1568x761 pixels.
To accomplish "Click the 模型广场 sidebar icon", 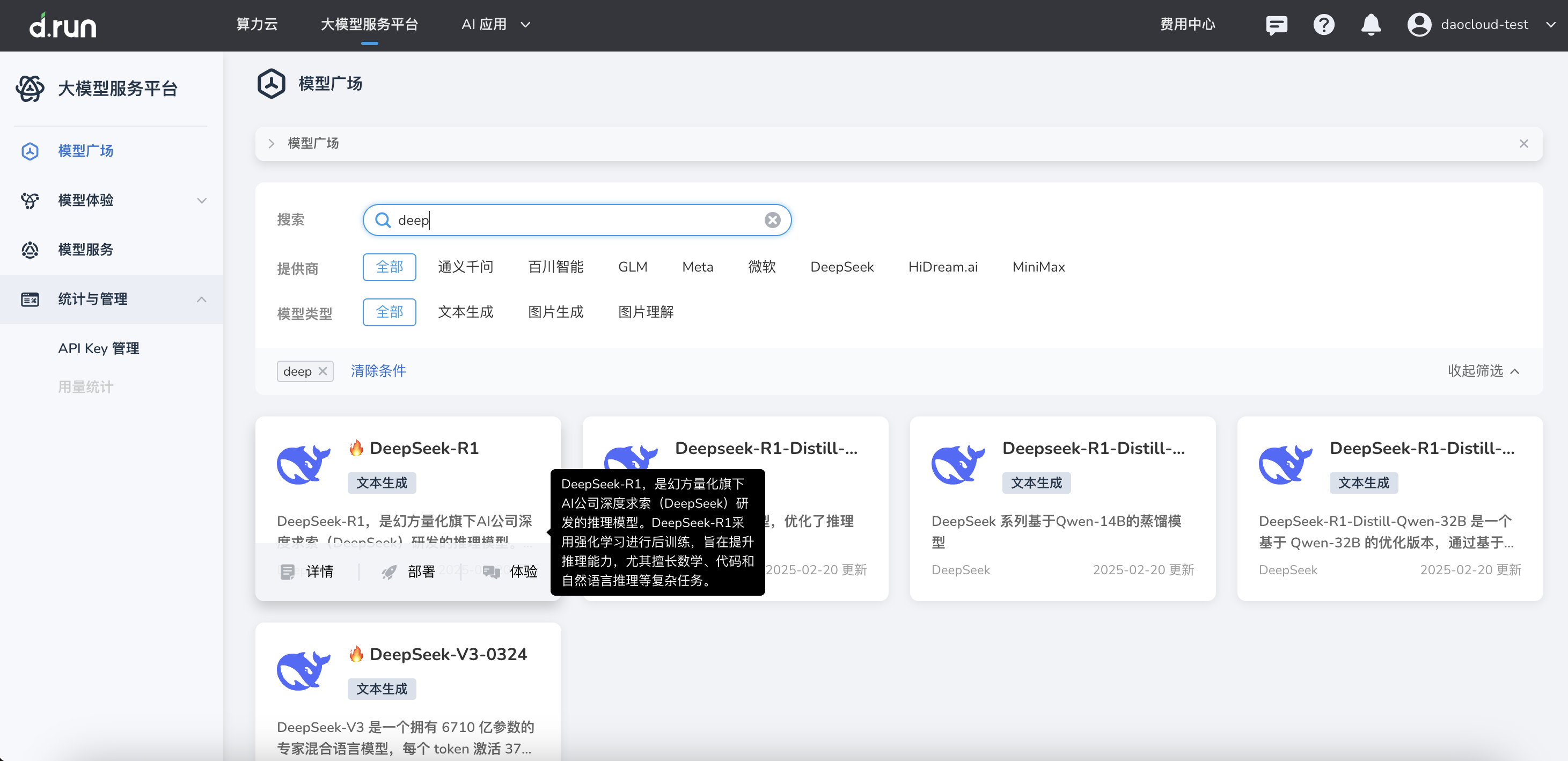I will point(30,151).
